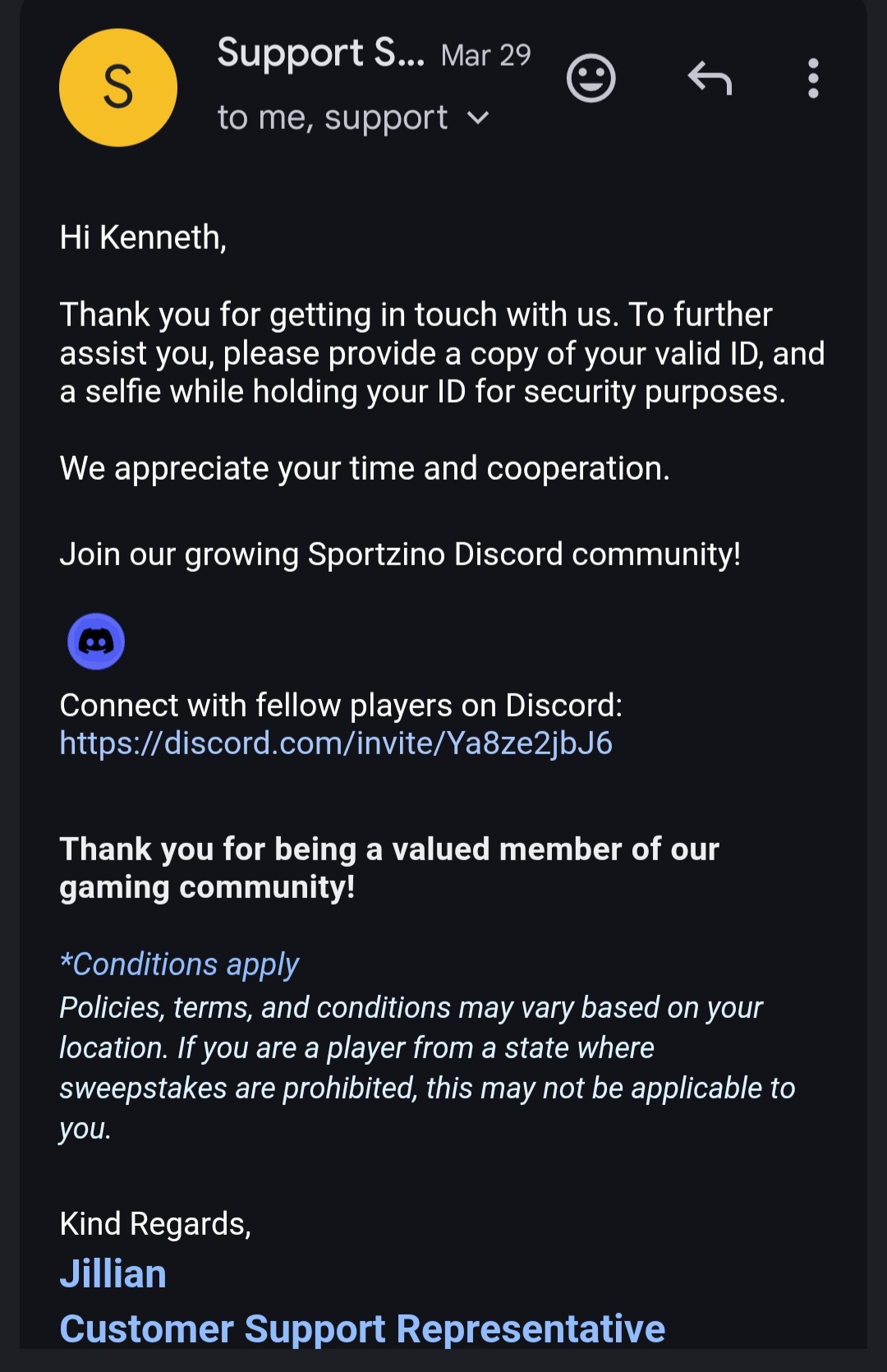Tap the We appreciate your time sentence

click(365, 468)
